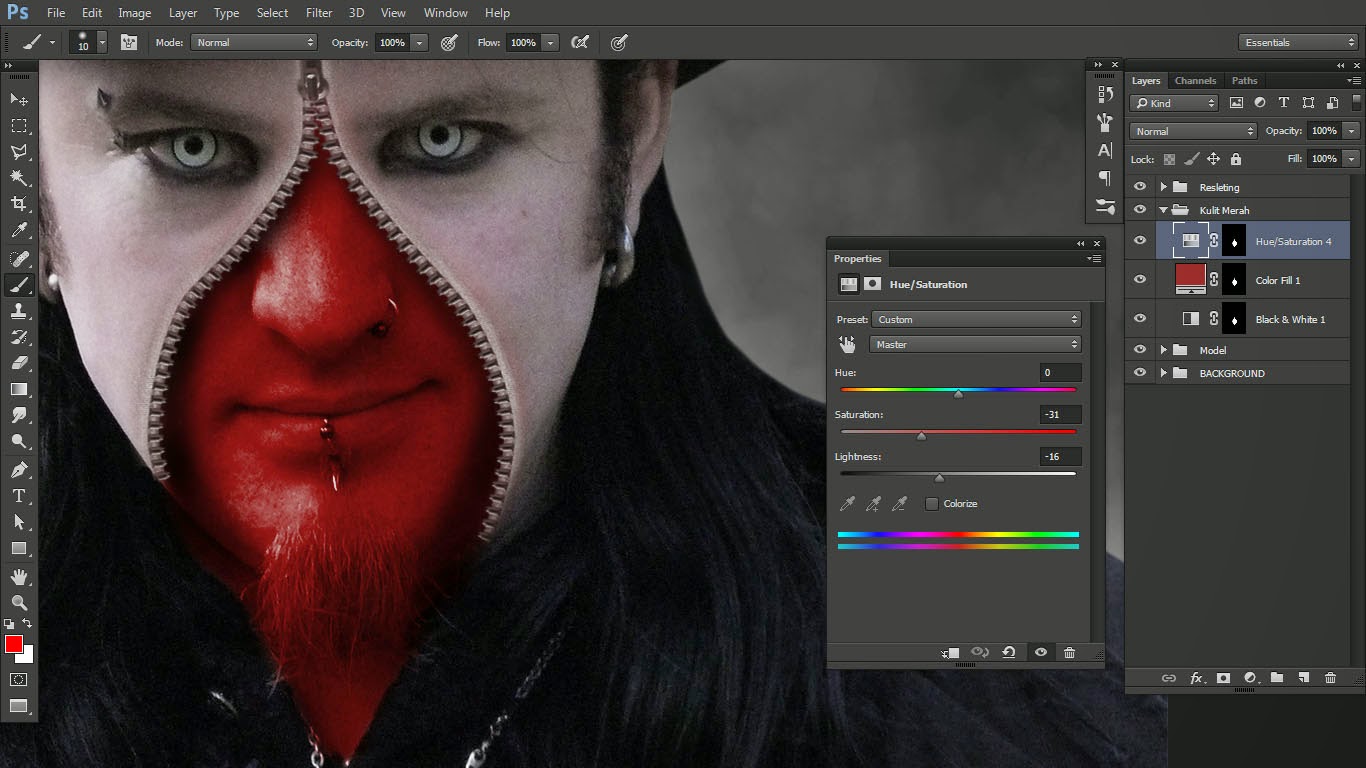
Task: Click the Lock all padlock icon
Action: pyautogui.click(x=1236, y=159)
